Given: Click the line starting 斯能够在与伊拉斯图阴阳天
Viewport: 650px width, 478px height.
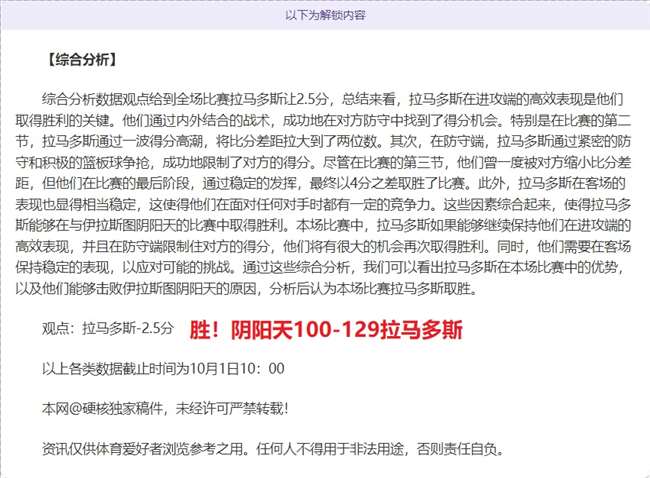Looking at the screenshot, I should coord(323,225).
